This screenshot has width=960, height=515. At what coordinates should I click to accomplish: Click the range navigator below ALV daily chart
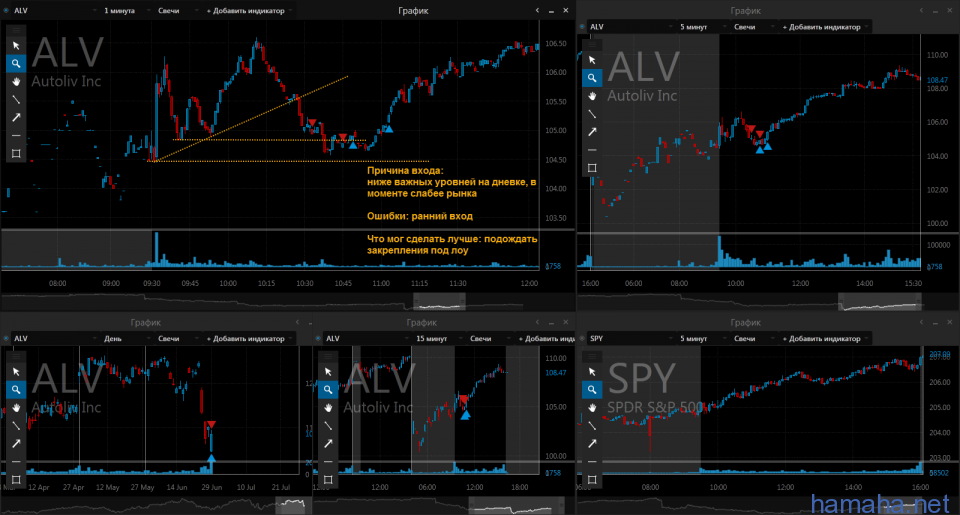pos(155,506)
